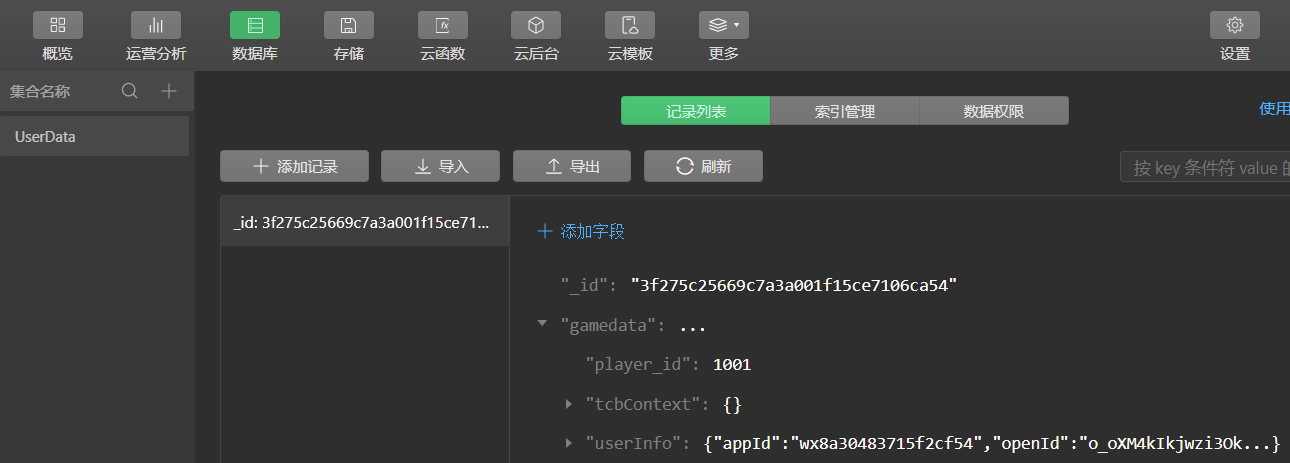Image resolution: width=1290 pixels, height=463 pixels.
Task: Click the 添加字段 add field link
Action: click(581, 231)
